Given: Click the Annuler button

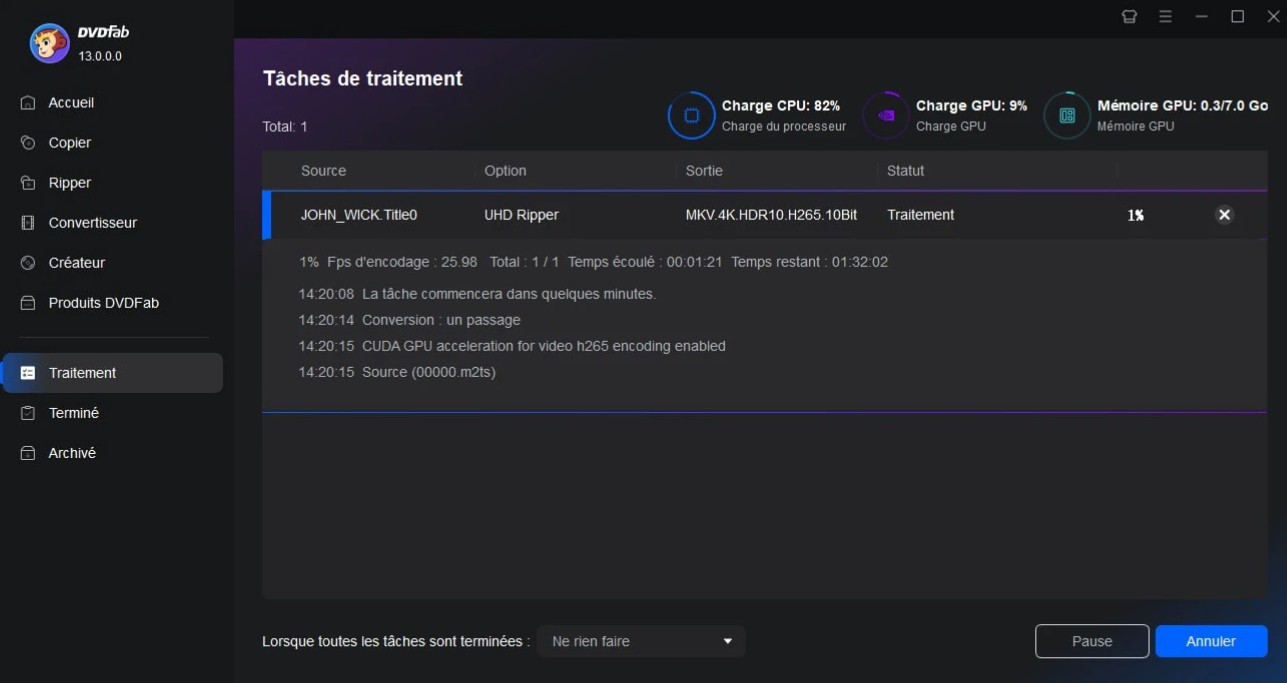Looking at the screenshot, I should 1211,641.
